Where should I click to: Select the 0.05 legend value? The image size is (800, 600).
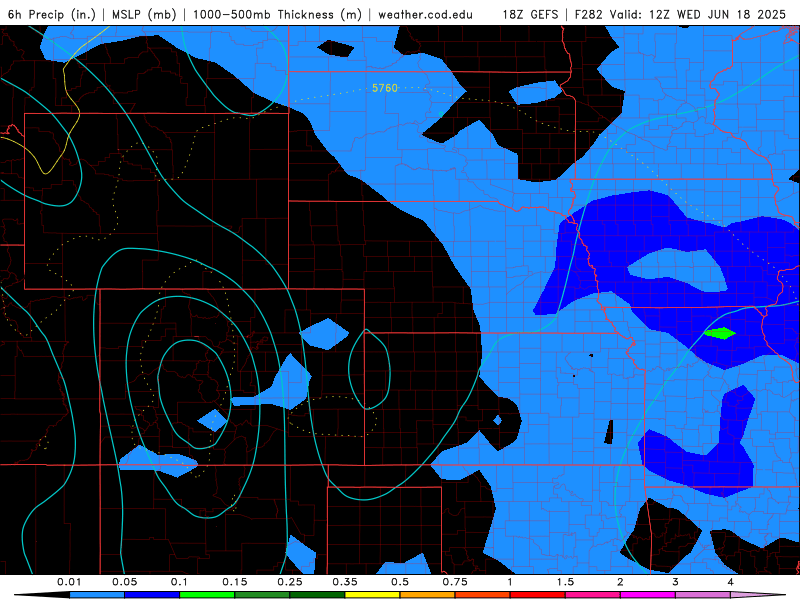coord(124,582)
